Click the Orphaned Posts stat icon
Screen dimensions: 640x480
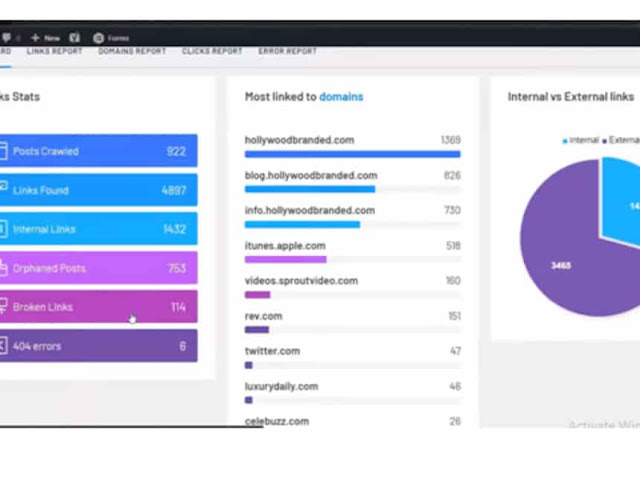point(3,268)
